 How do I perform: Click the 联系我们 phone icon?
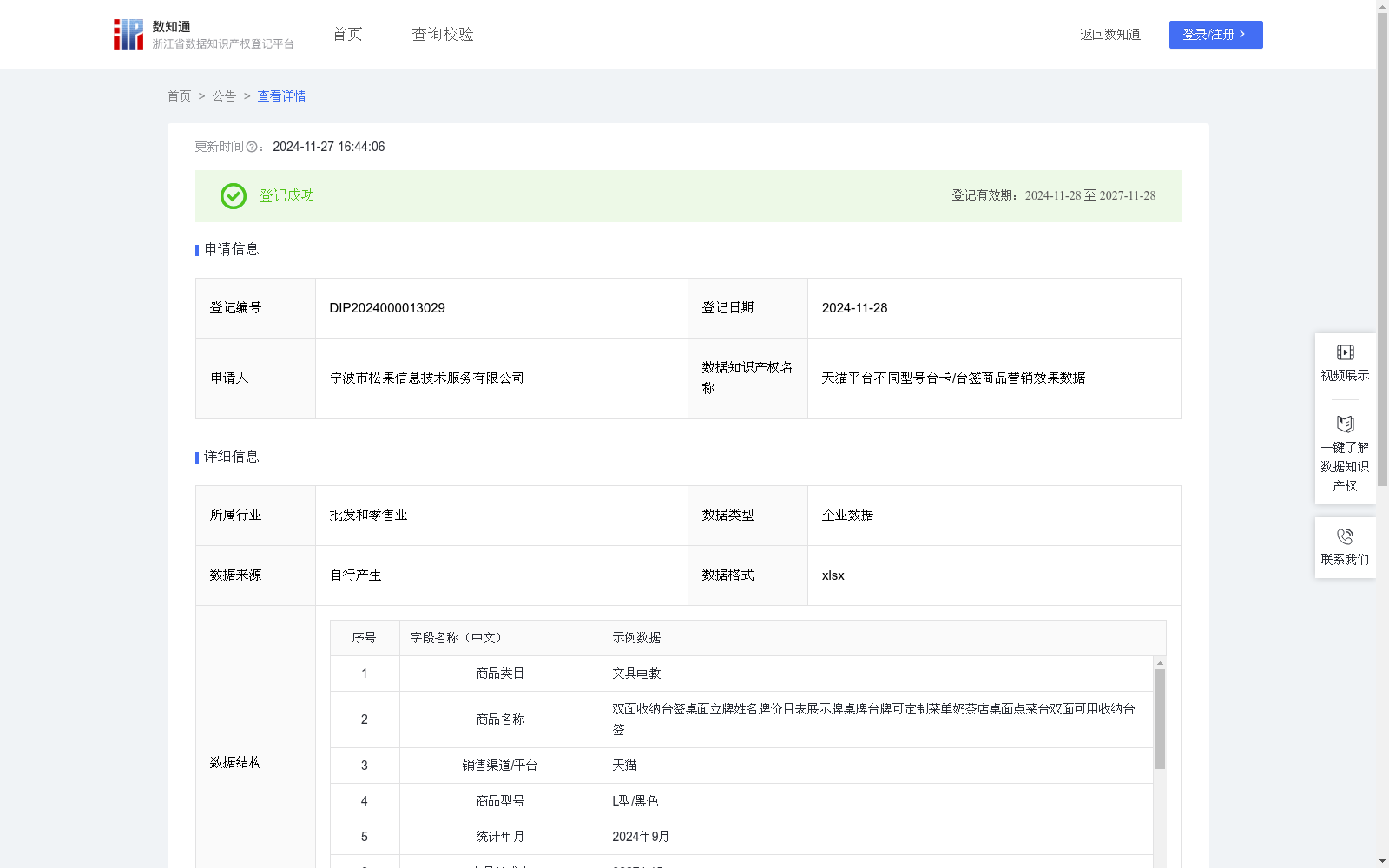(1345, 536)
